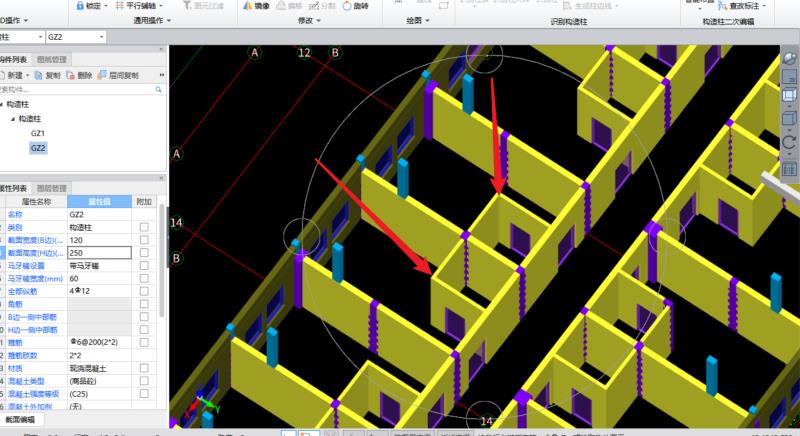
Task: Click the search magnifier icon
Action: point(158,89)
